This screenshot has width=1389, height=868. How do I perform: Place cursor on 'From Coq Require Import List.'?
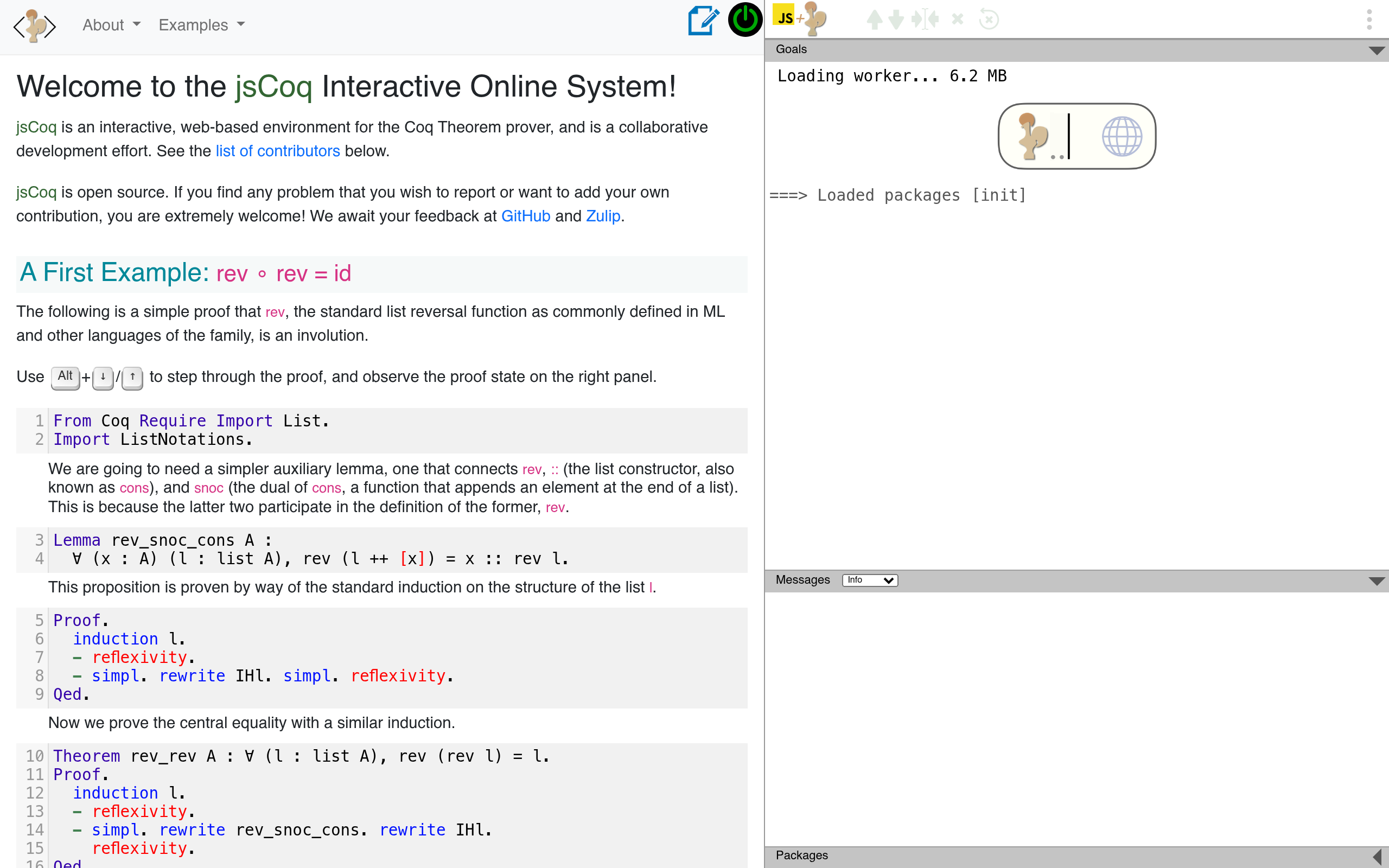tap(191, 421)
